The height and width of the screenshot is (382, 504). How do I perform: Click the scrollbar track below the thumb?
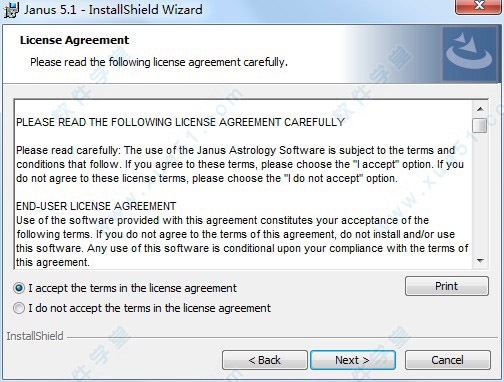click(x=480, y=193)
